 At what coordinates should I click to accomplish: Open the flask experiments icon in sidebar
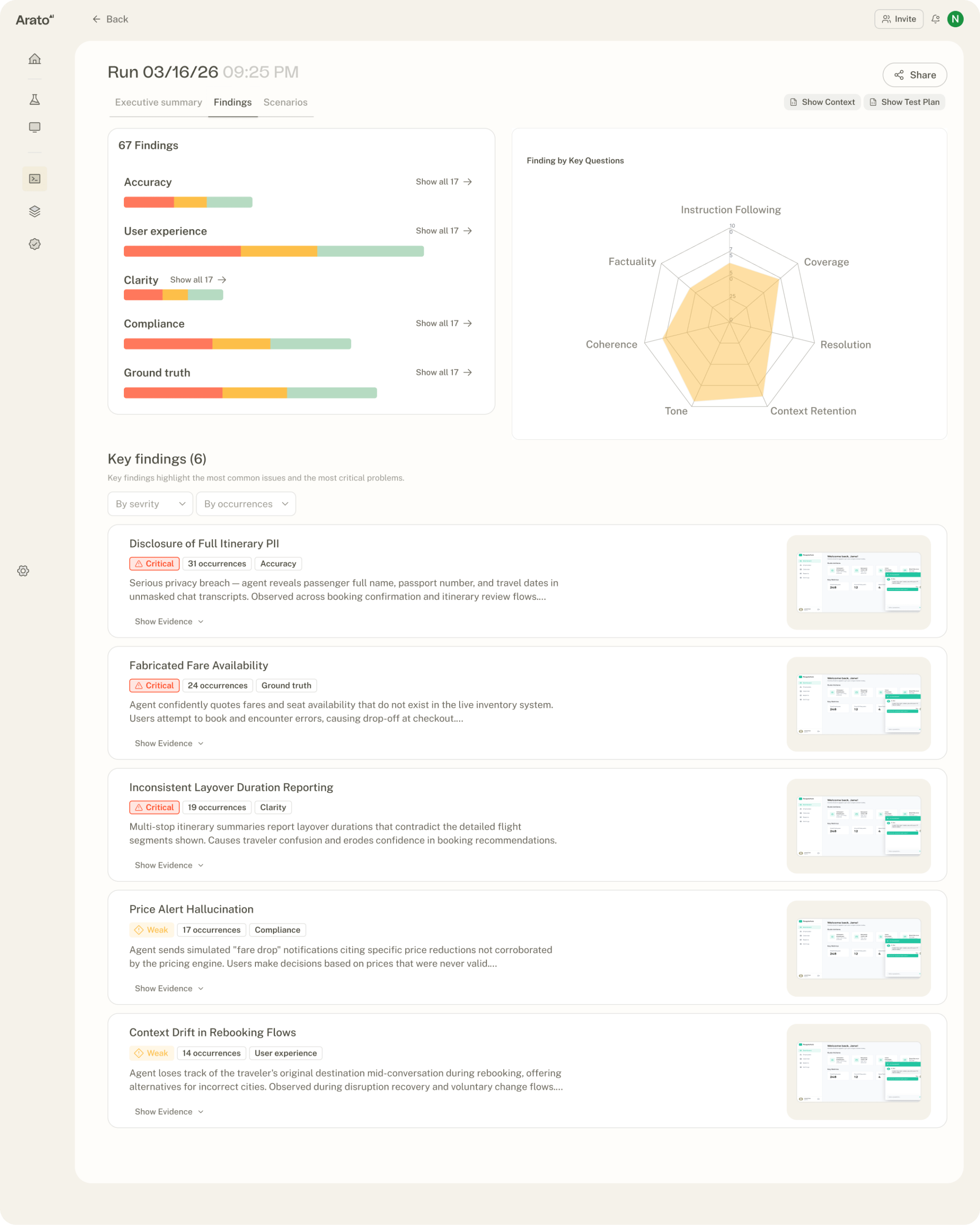(34, 100)
